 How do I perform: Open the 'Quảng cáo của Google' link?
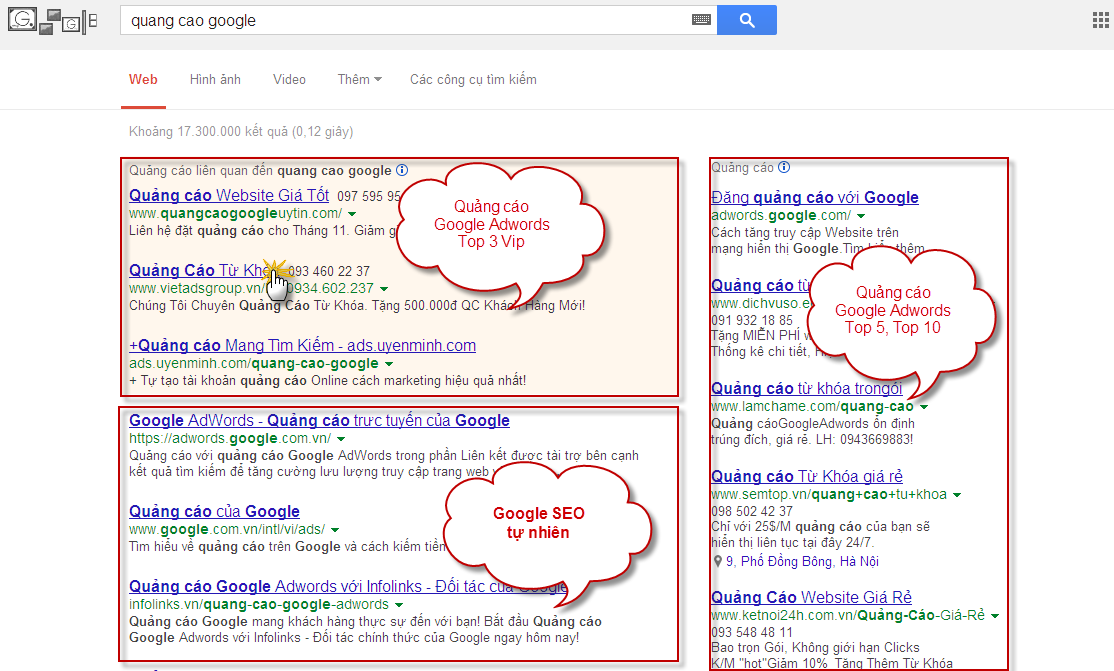(214, 511)
